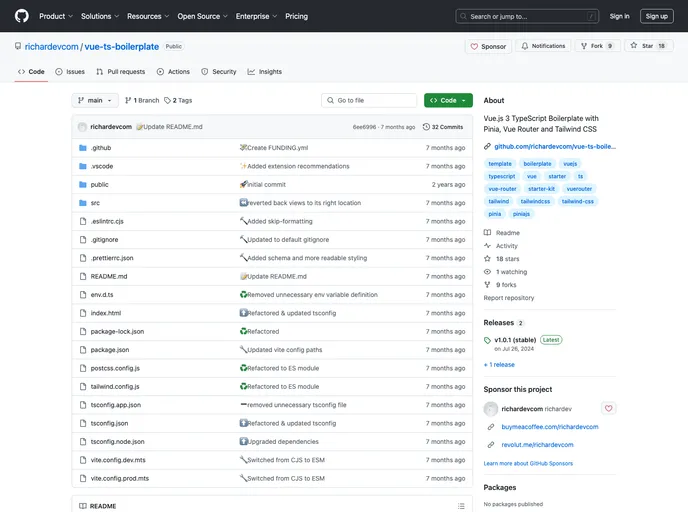Viewport: 688px width, 512px height.
Task: Click the Sponsor heart button
Action: (488, 46)
